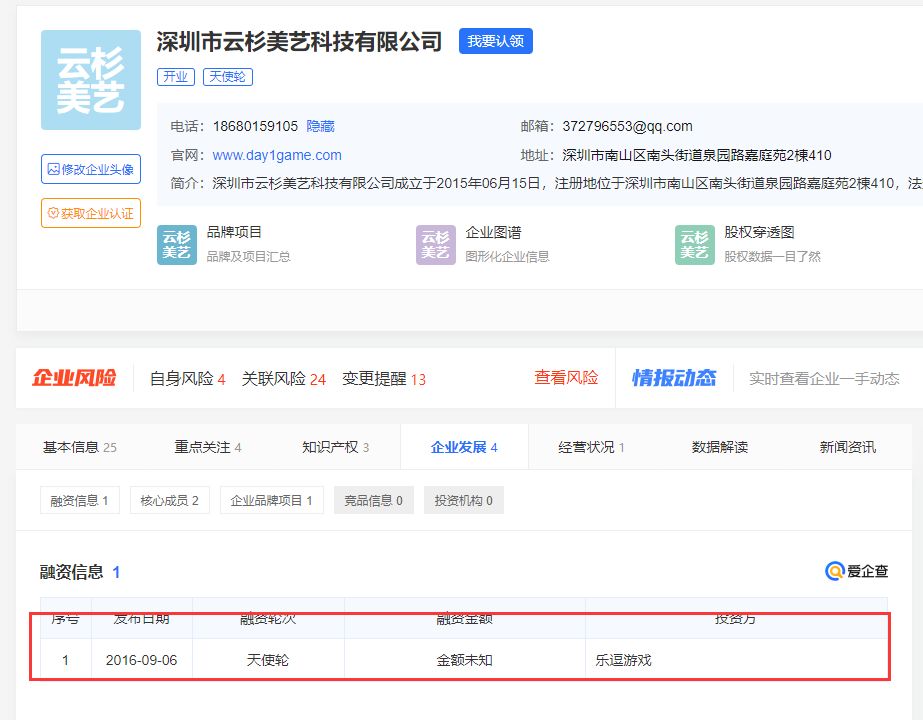Switch to the 数据解读 tab
This screenshot has height=720, width=923.
720,447
